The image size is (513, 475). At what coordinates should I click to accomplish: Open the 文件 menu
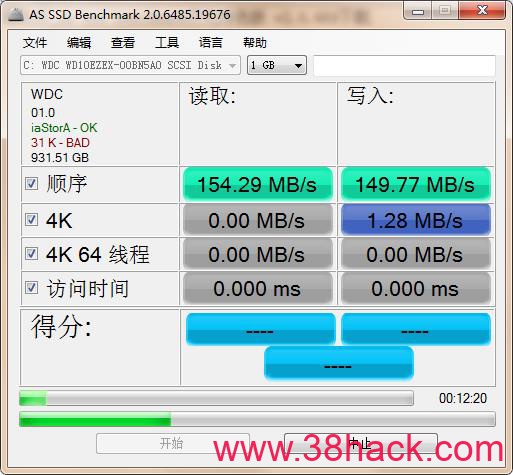[35, 43]
